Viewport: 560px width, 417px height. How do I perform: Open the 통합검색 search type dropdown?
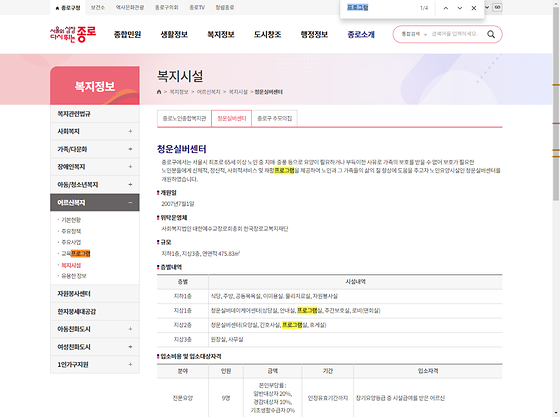click(414, 34)
